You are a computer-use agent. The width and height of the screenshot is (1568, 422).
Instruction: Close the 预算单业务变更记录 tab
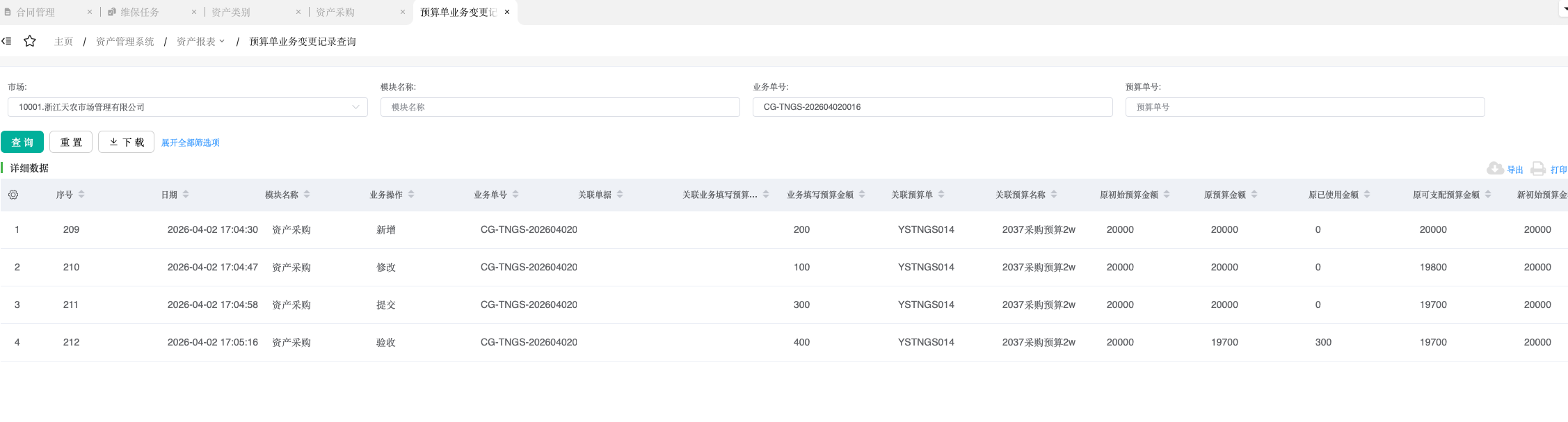pos(507,12)
